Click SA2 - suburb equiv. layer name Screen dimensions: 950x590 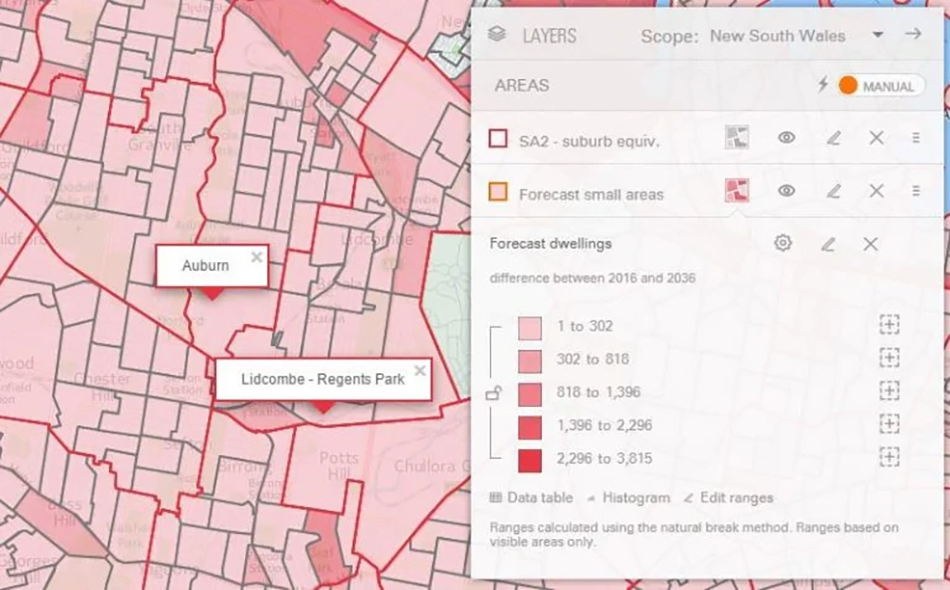[x=589, y=142]
